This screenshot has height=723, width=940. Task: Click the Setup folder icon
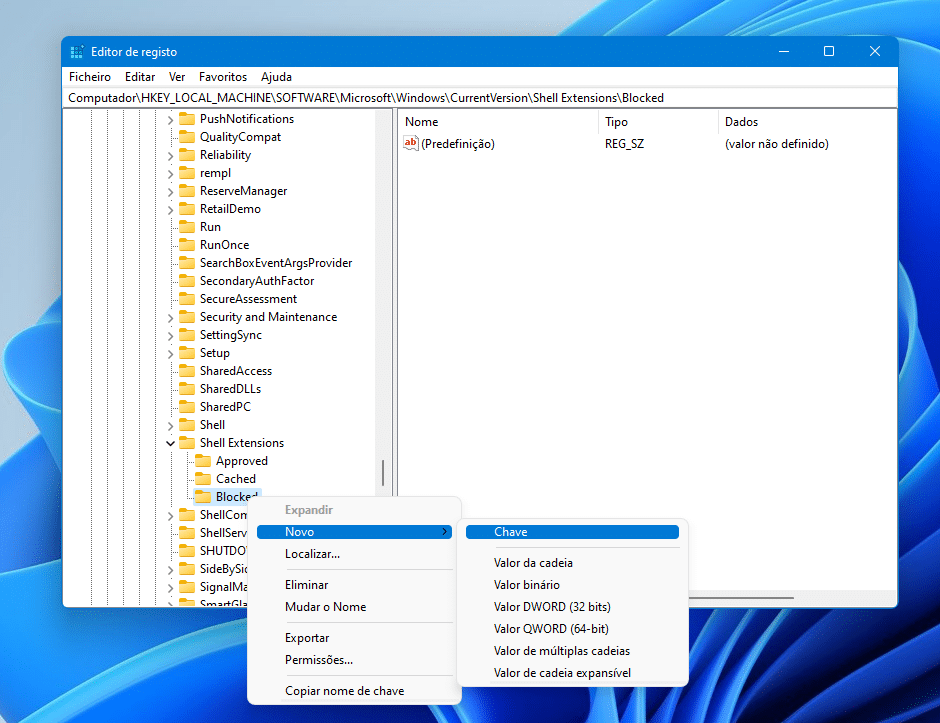point(187,353)
